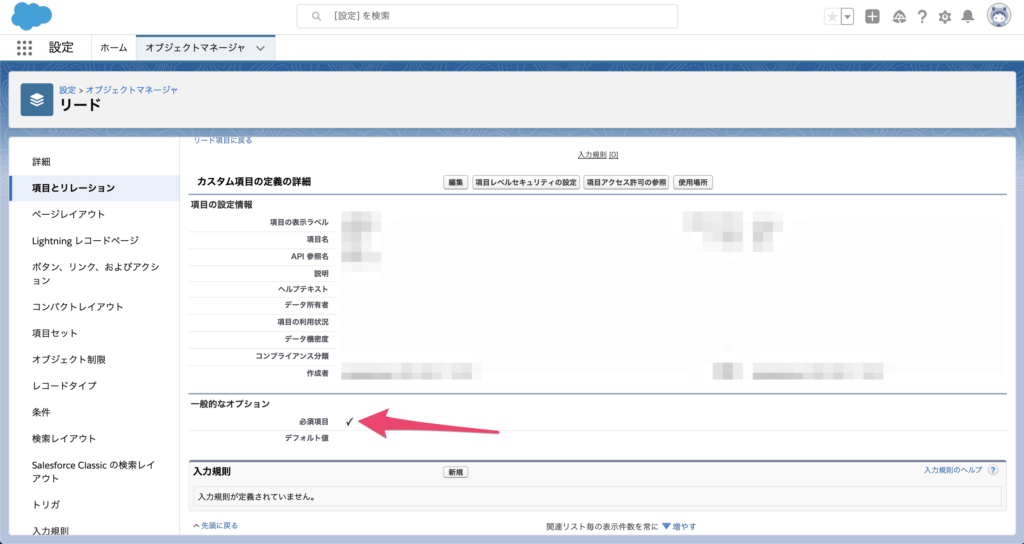Click the Salesforce cloud logo
Screen dimensions: 1024x544
[x=32, y=16]
